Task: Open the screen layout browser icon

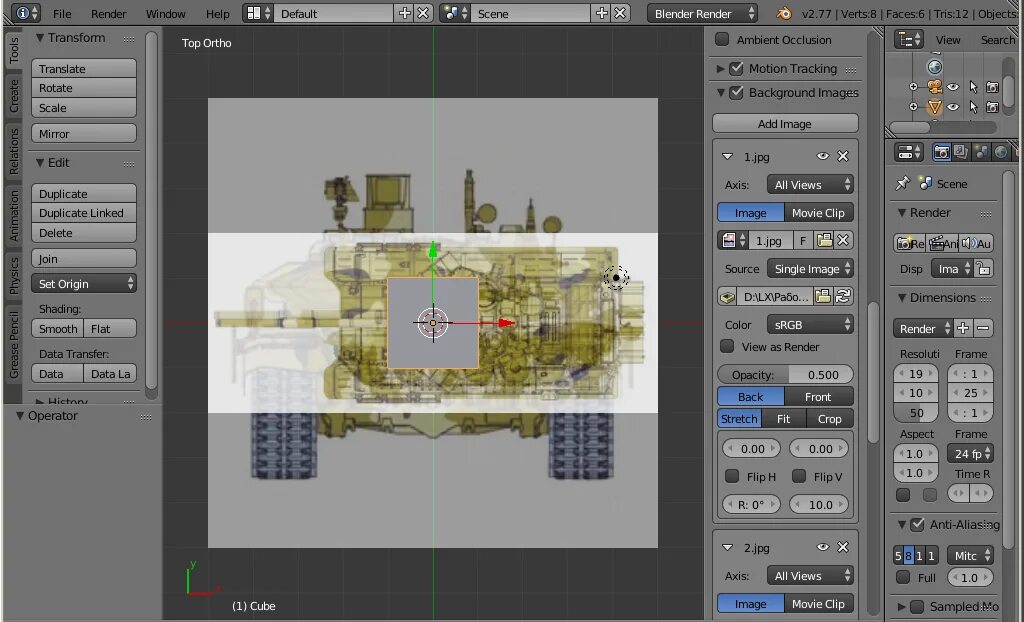Action: (259, 13)
